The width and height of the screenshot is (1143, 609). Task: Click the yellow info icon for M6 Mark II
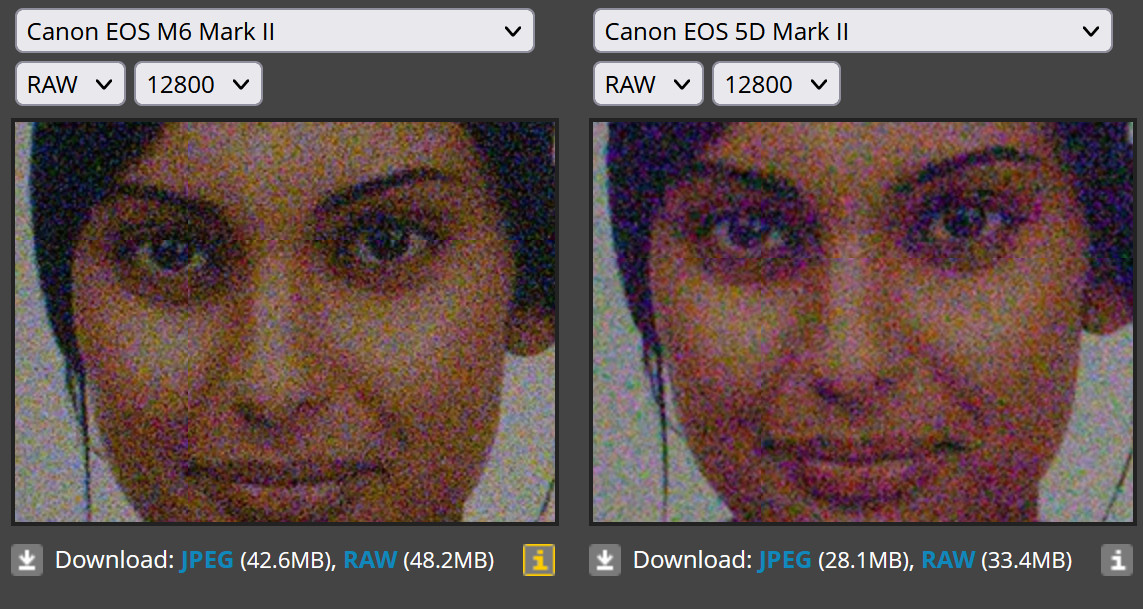[x=539, y=560]
